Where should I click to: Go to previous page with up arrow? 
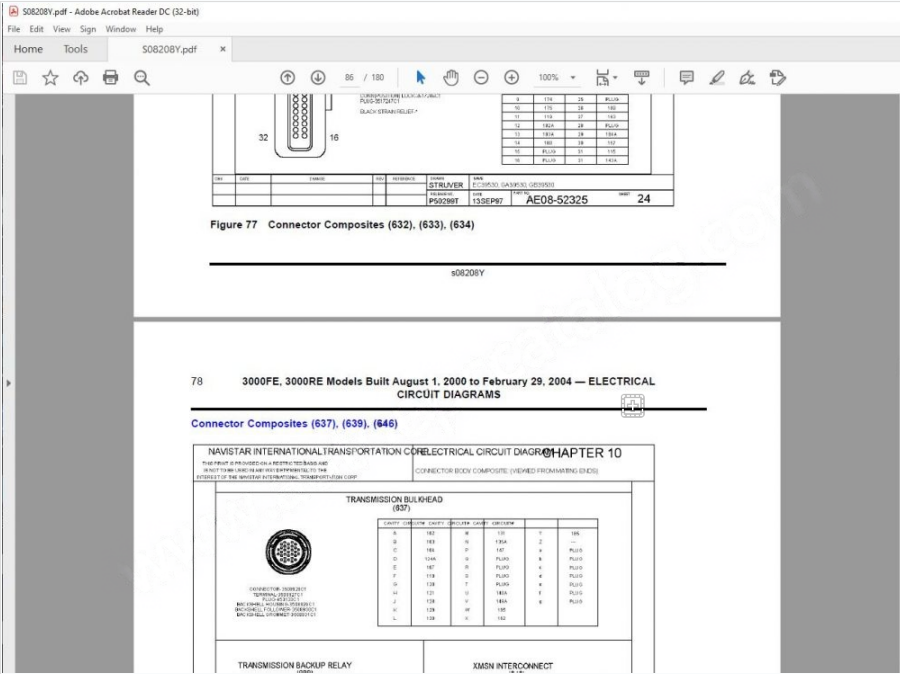click(287, 78)
